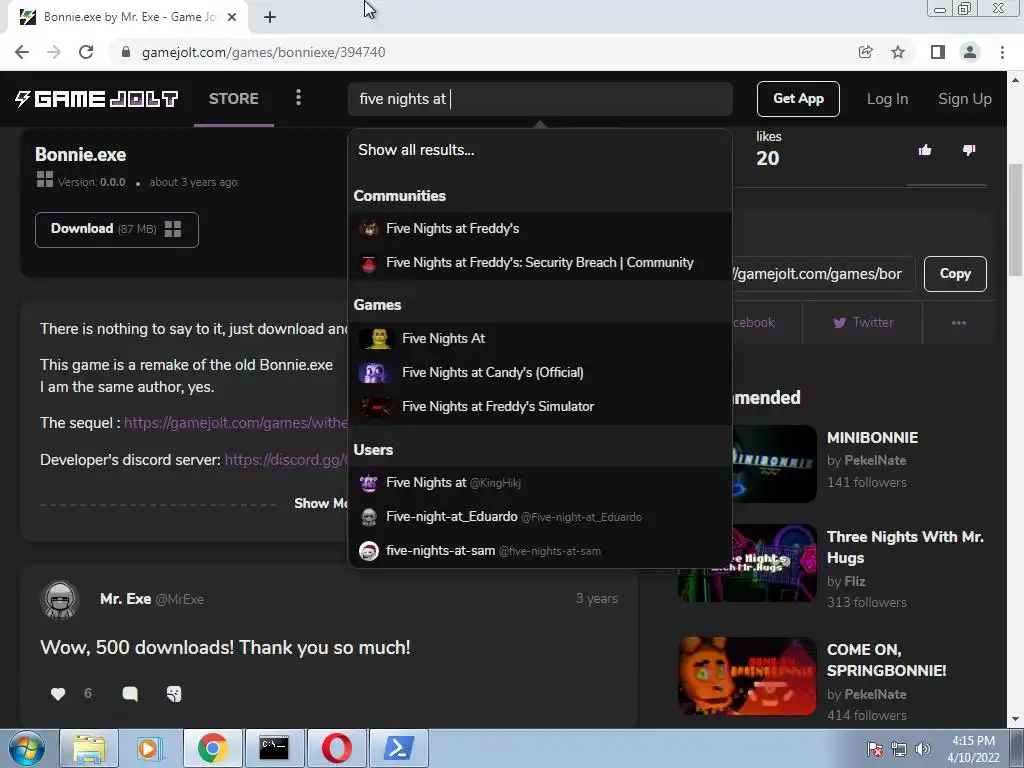Image resolution: width=1024 pixels, height=768 pixels.
Task: Click @KingHikj user avatar icon
Action: [369, 483]
